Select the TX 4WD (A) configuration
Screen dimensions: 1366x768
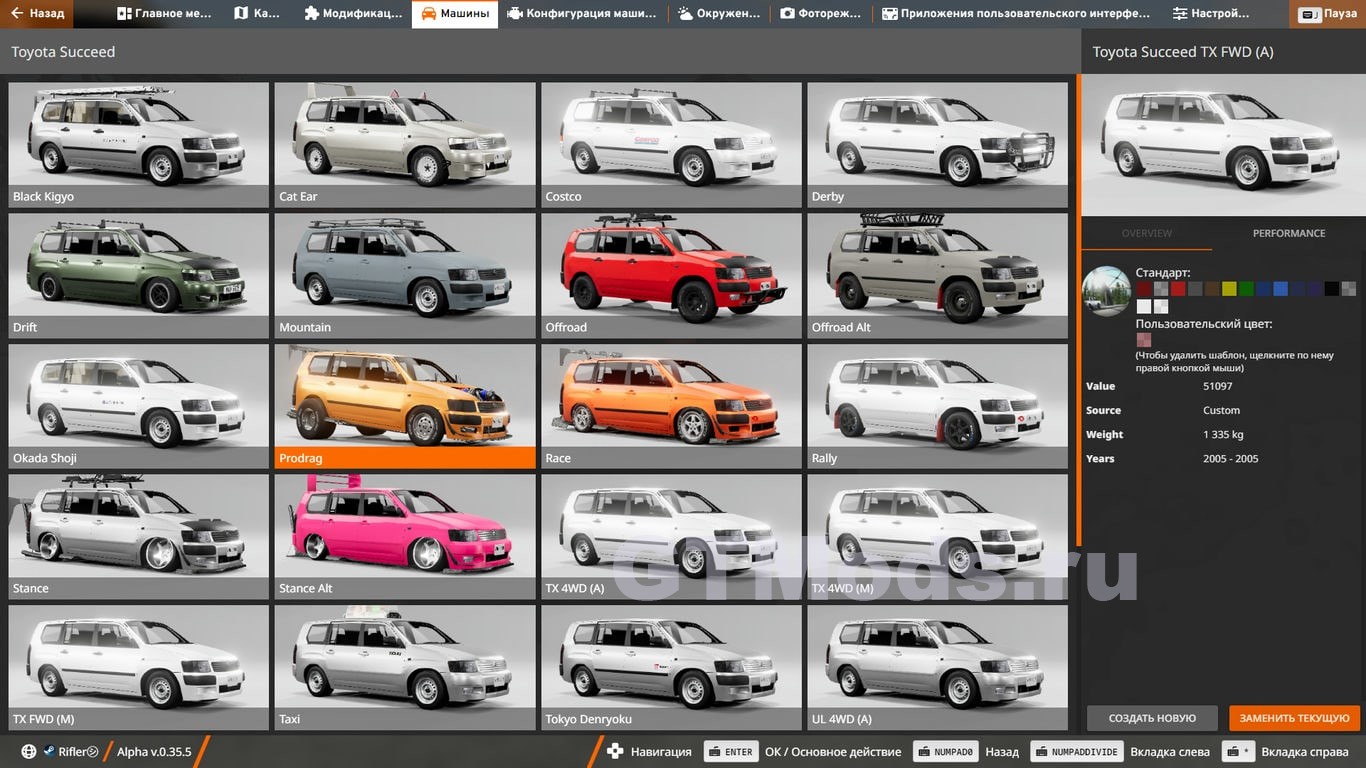pos(671,536)
